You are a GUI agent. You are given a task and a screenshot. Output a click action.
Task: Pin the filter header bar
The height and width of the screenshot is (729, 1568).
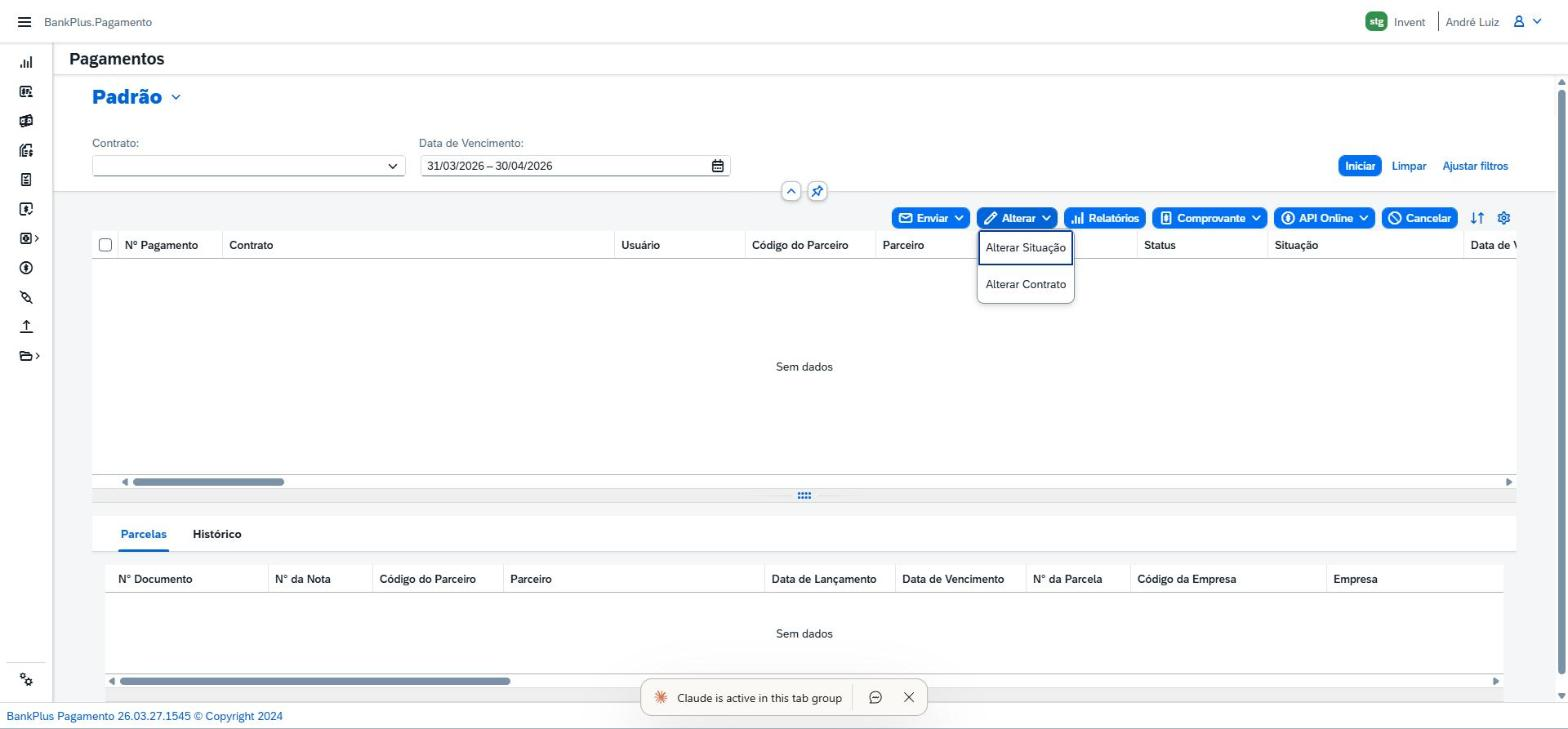tap(817, 191)
